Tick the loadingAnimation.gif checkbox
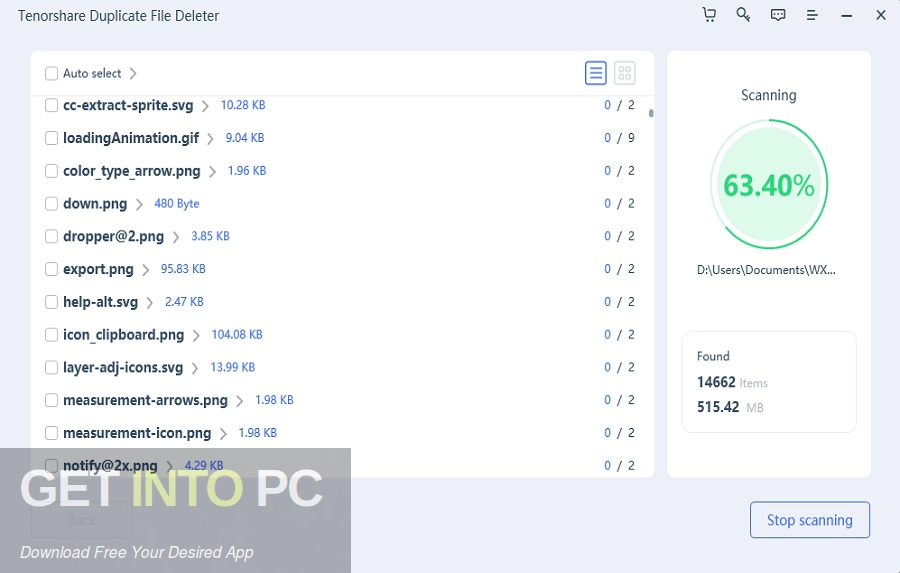 coord(52,138)
